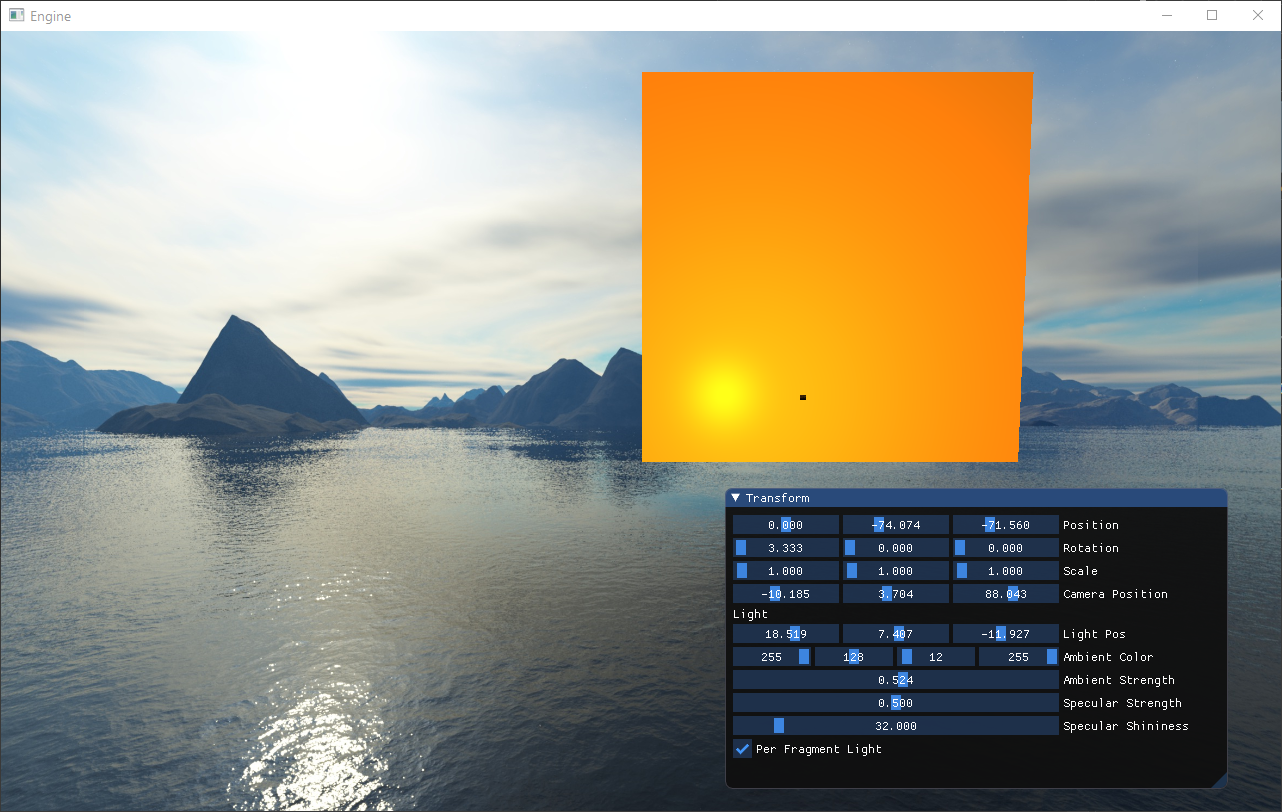Select the Camera Position field showing 88.043
Viewport: 1282px width, 812px height.
click(x=1005, y=593)
